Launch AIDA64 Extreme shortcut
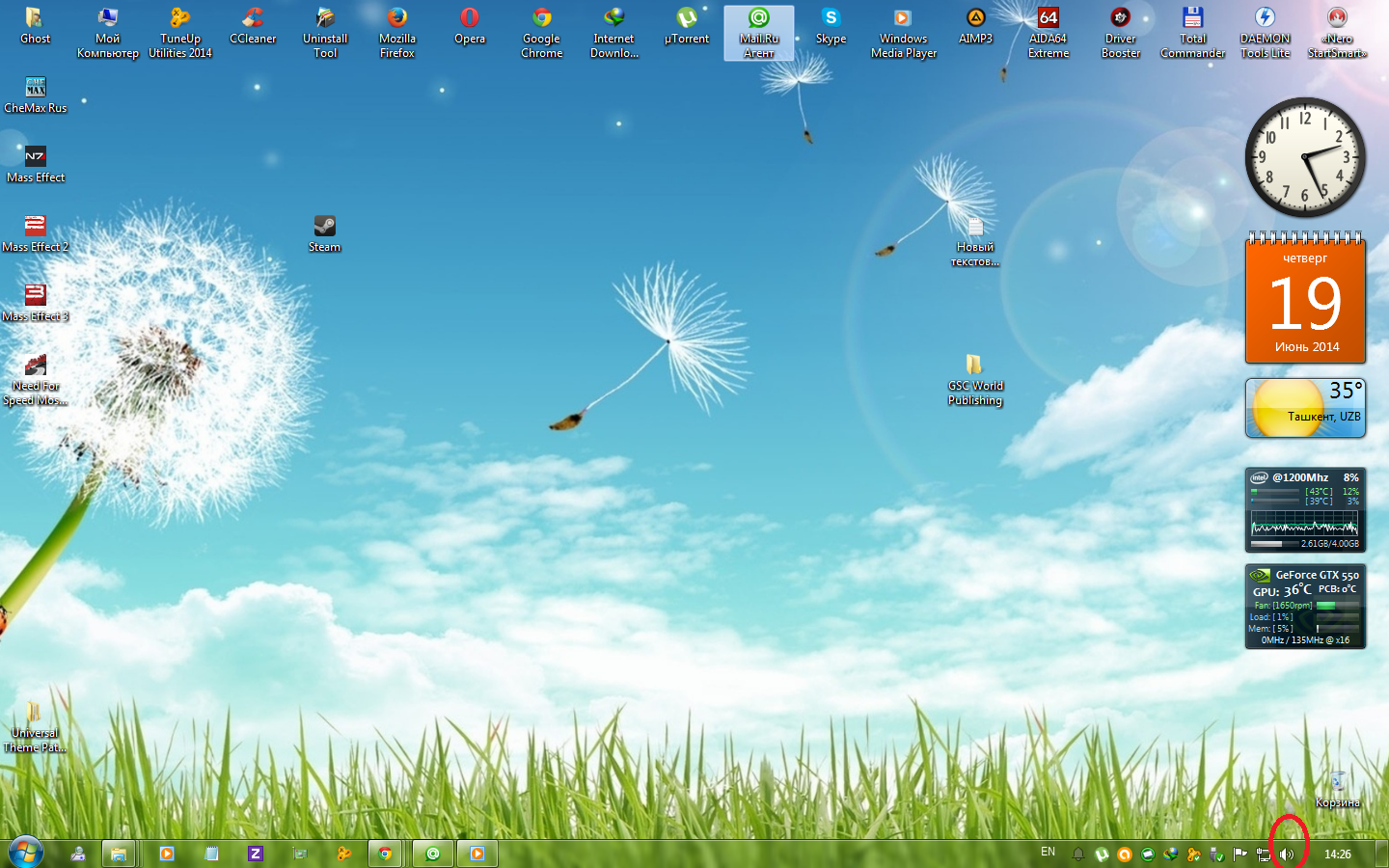This screenshot has width=1389, height=868. click(1049, 33)
